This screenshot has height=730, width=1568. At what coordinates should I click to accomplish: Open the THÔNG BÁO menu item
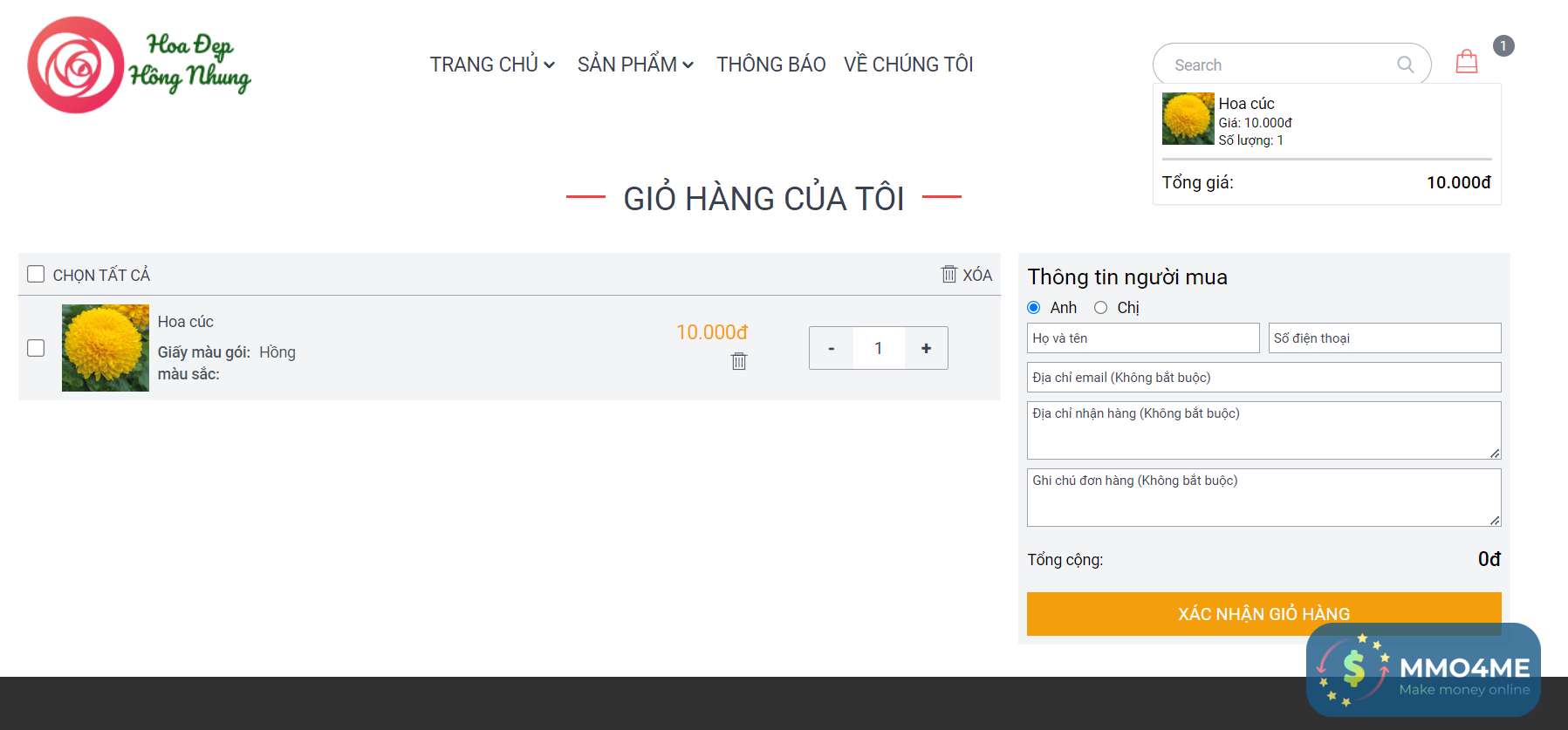point(770,65)
